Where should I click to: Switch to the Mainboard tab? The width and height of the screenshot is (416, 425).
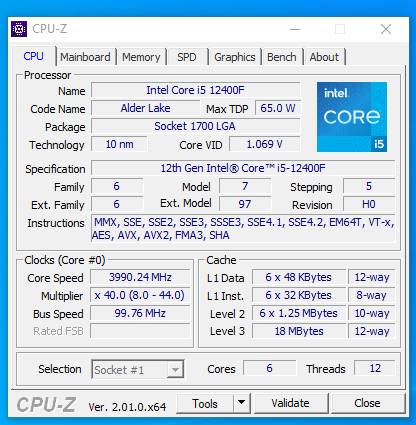(85, 57)
